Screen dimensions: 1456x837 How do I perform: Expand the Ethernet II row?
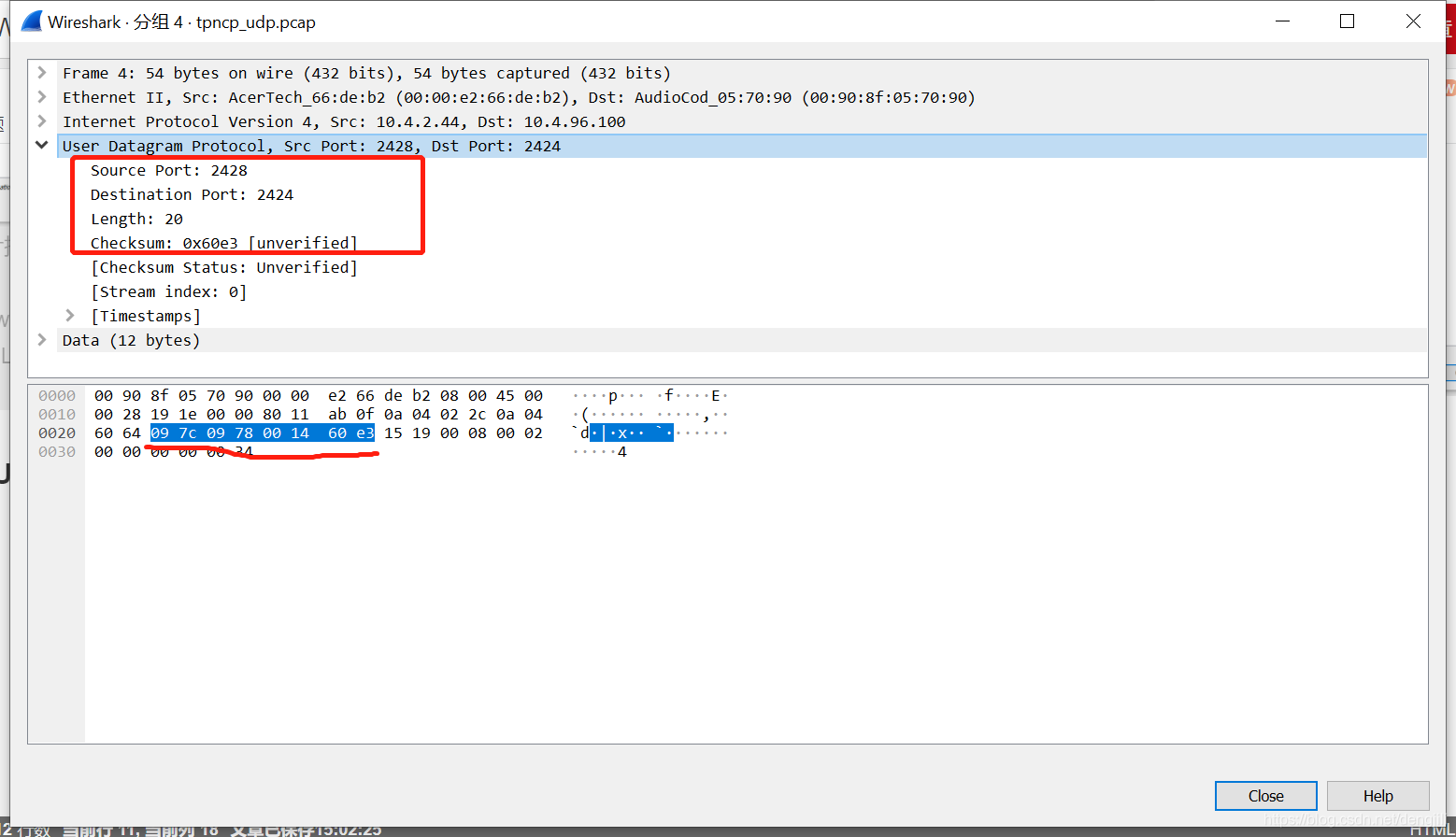click(x=42, y=97)
